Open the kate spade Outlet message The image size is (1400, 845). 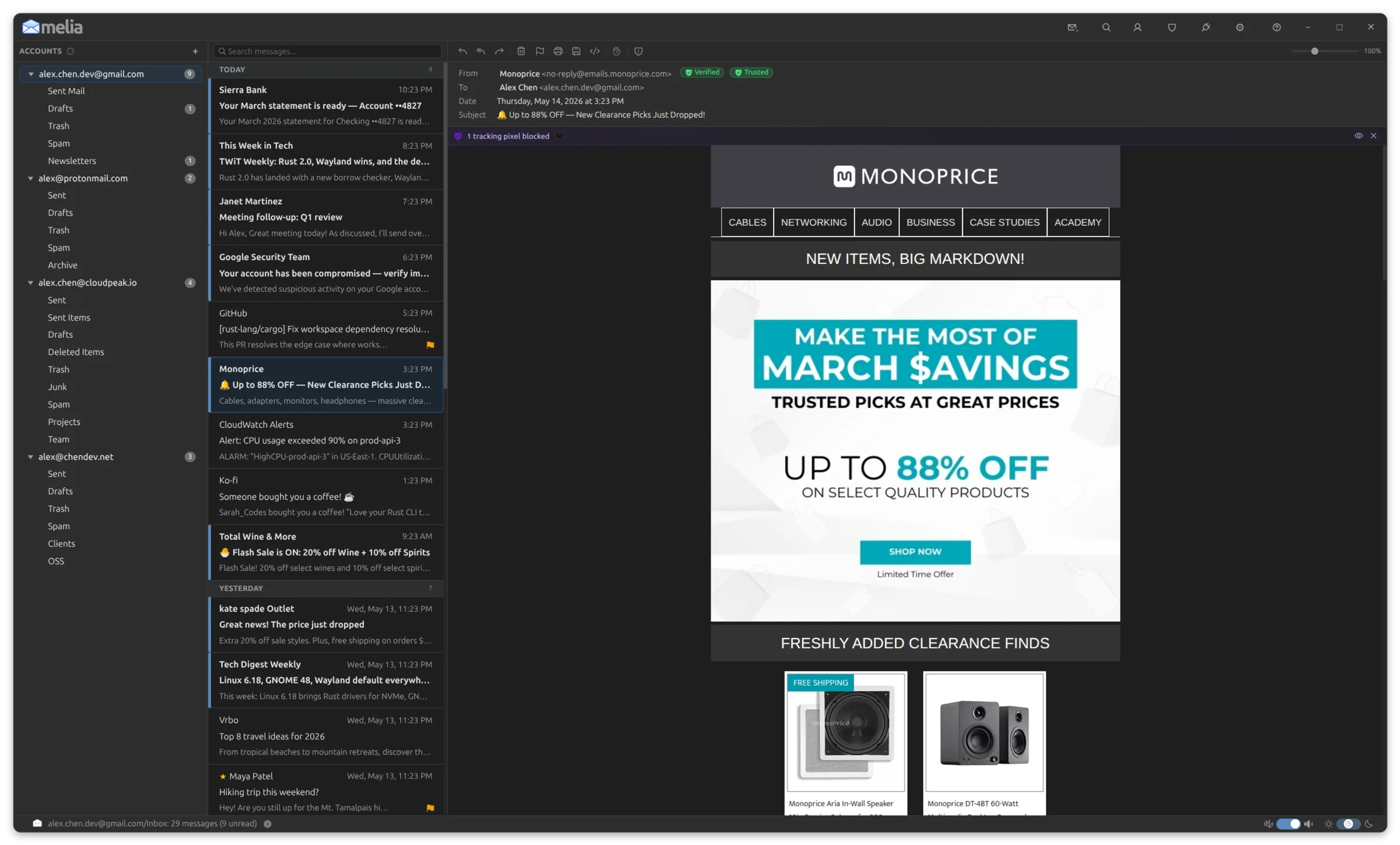point(326,624)
